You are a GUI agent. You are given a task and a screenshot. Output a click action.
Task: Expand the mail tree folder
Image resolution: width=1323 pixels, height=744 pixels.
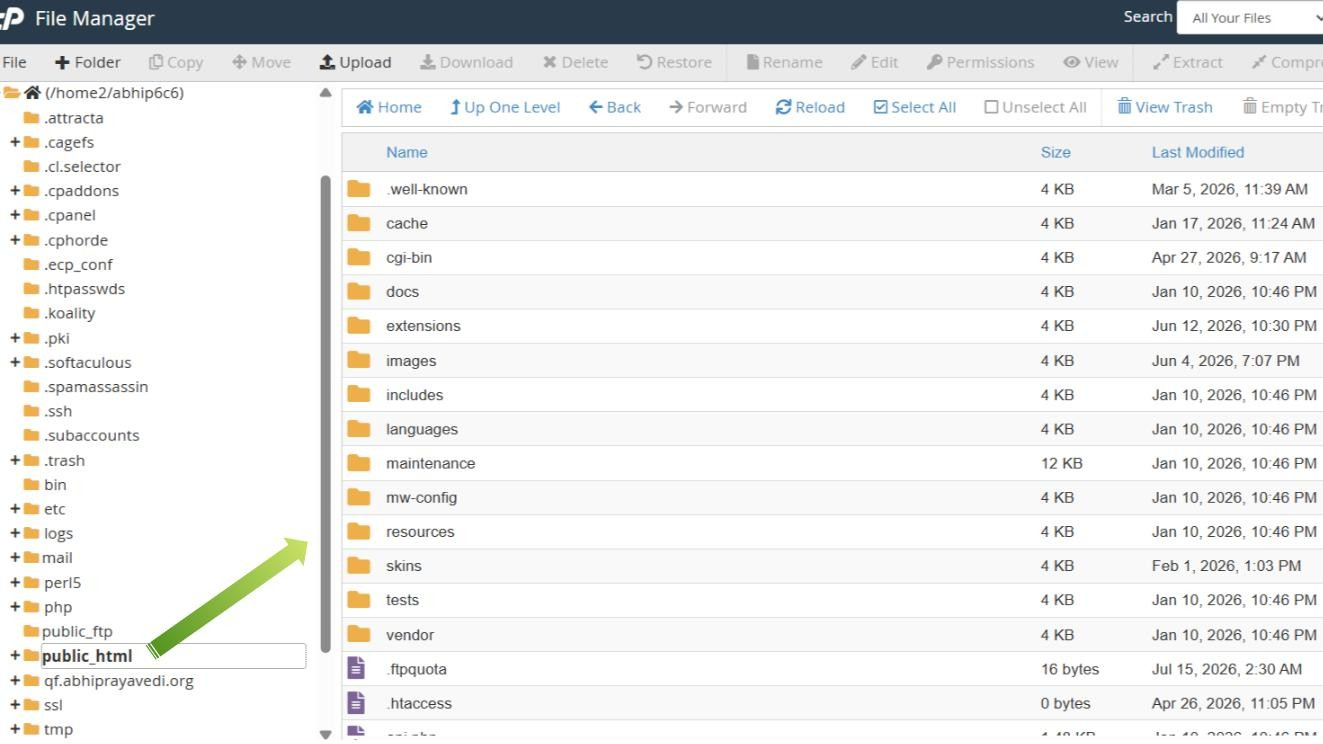[x=15, y=558]
